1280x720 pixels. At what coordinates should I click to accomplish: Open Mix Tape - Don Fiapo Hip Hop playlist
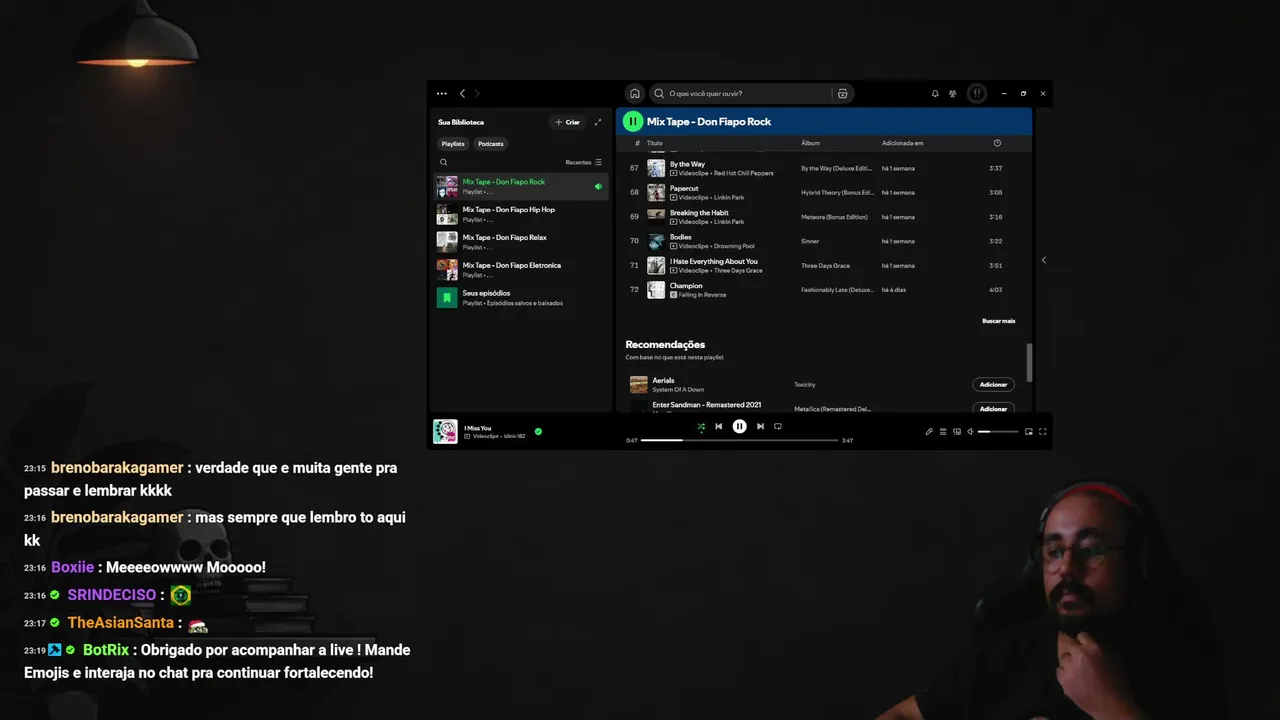pos(521,214)
